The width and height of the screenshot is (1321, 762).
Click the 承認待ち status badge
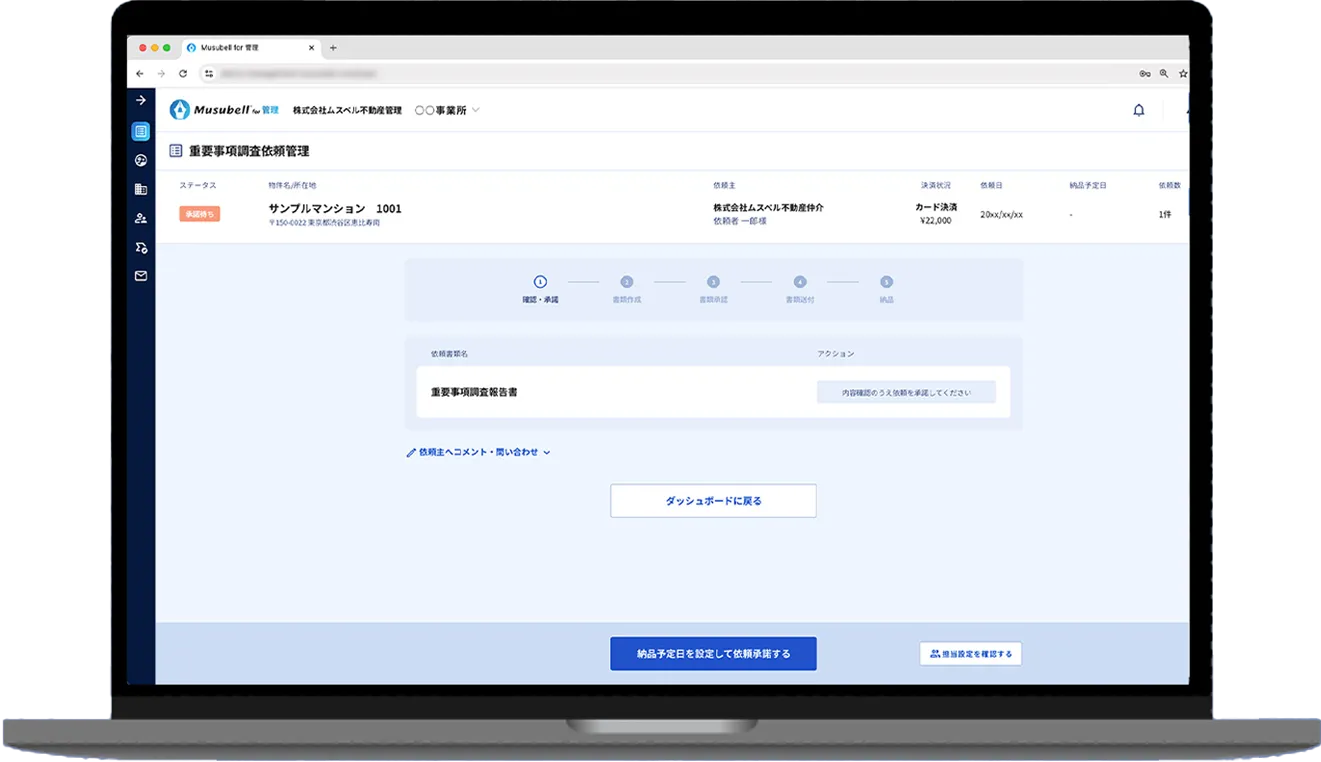point(198,212)
